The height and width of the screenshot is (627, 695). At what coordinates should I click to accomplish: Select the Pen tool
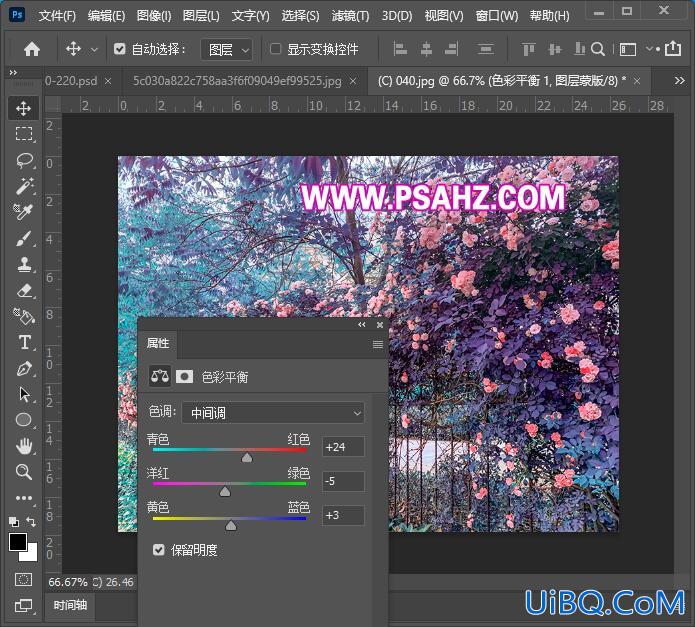(x=23, y=369)
